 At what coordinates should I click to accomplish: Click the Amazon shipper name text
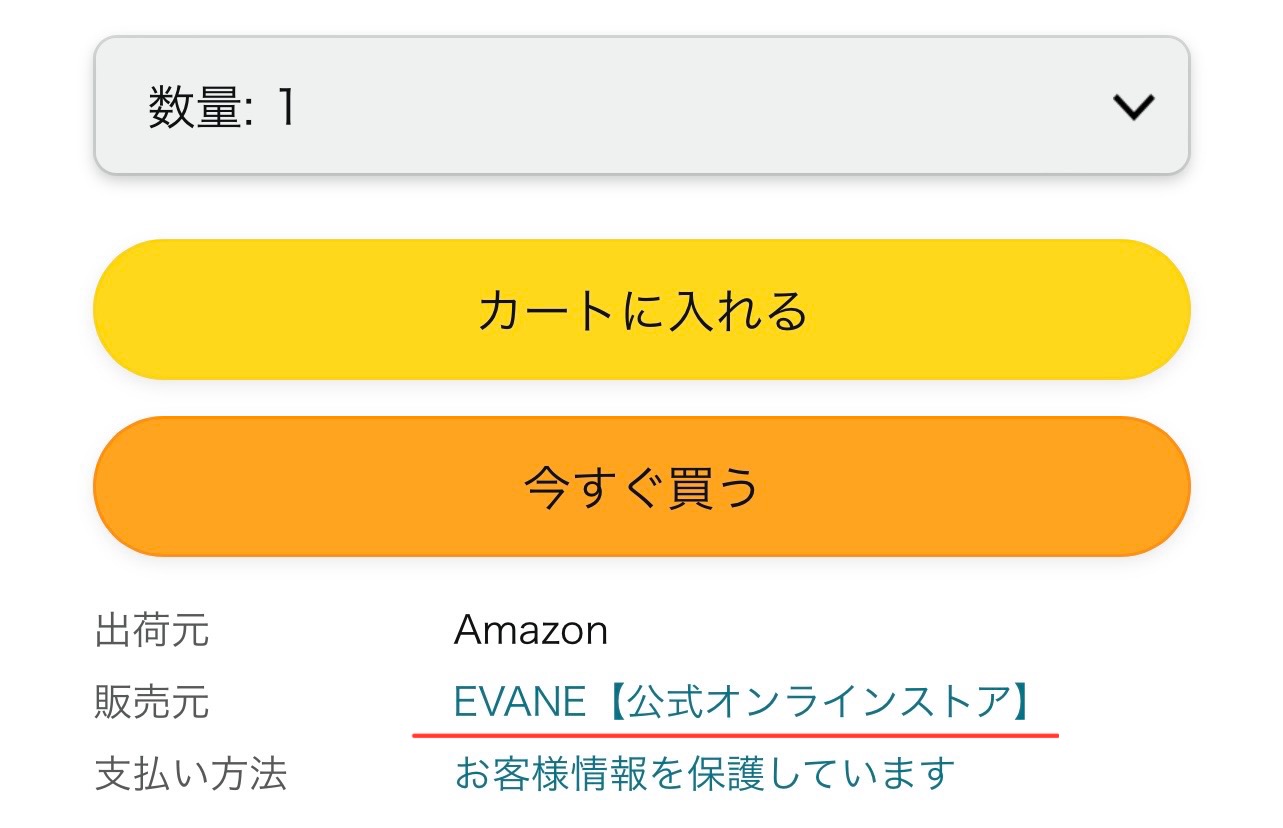tap(530, 631)
